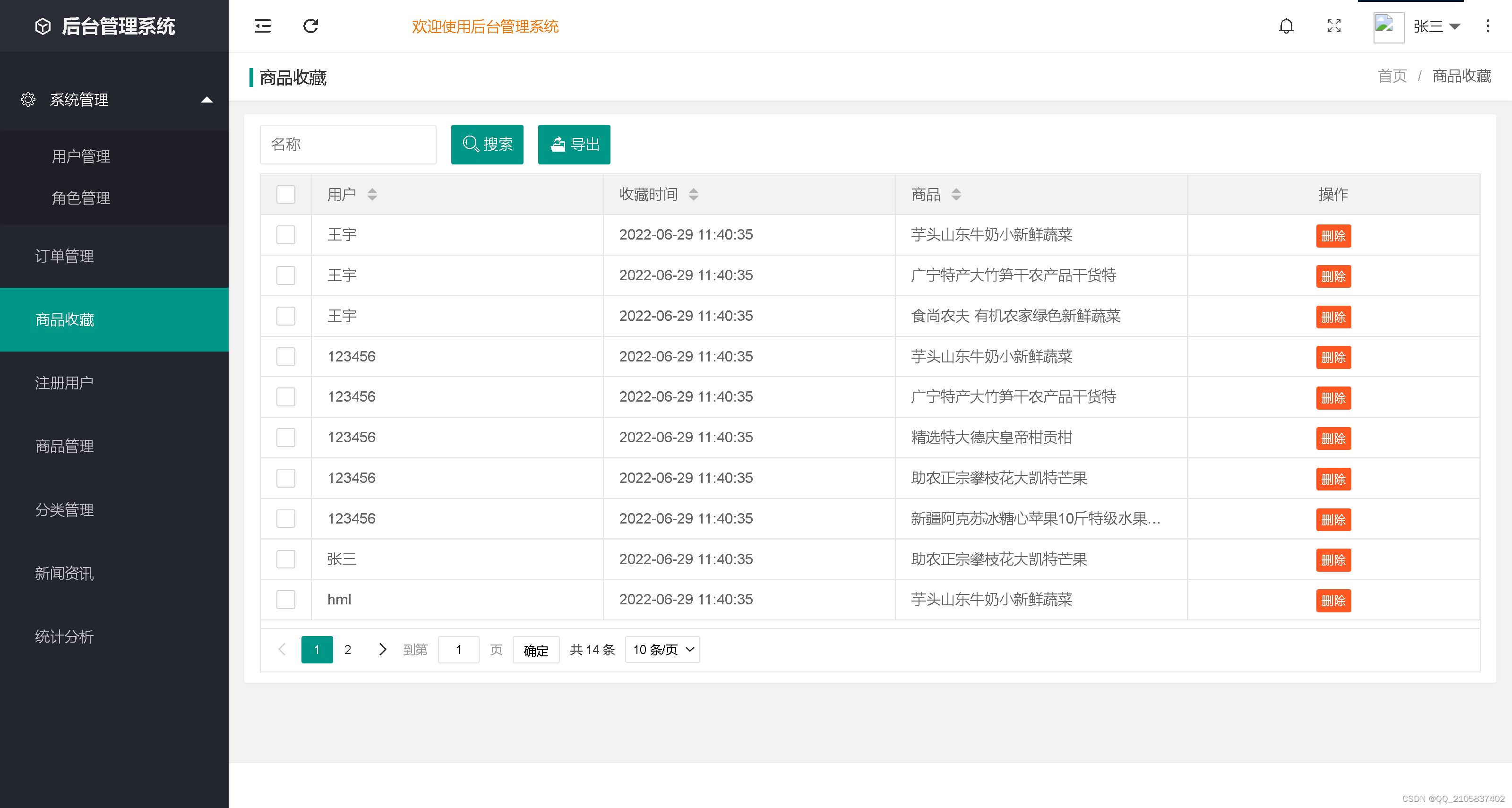This screenshot has width=1512, height=808.
Task: Delete the 123456 广宁特产大竹笋干 row
Action: (x=1333, y=398)
